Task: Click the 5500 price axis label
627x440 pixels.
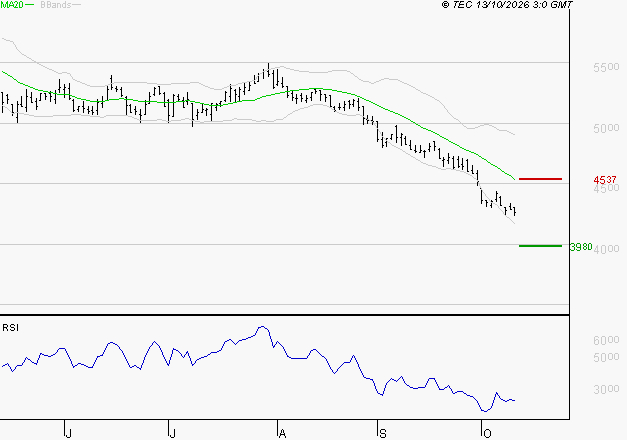Action: click(606, 67)
